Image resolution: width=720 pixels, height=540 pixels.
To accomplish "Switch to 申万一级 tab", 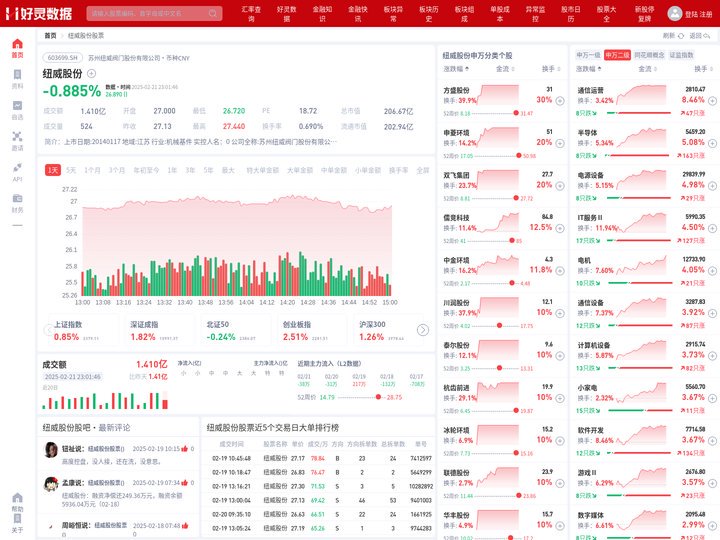I will (x=588, y=55).
